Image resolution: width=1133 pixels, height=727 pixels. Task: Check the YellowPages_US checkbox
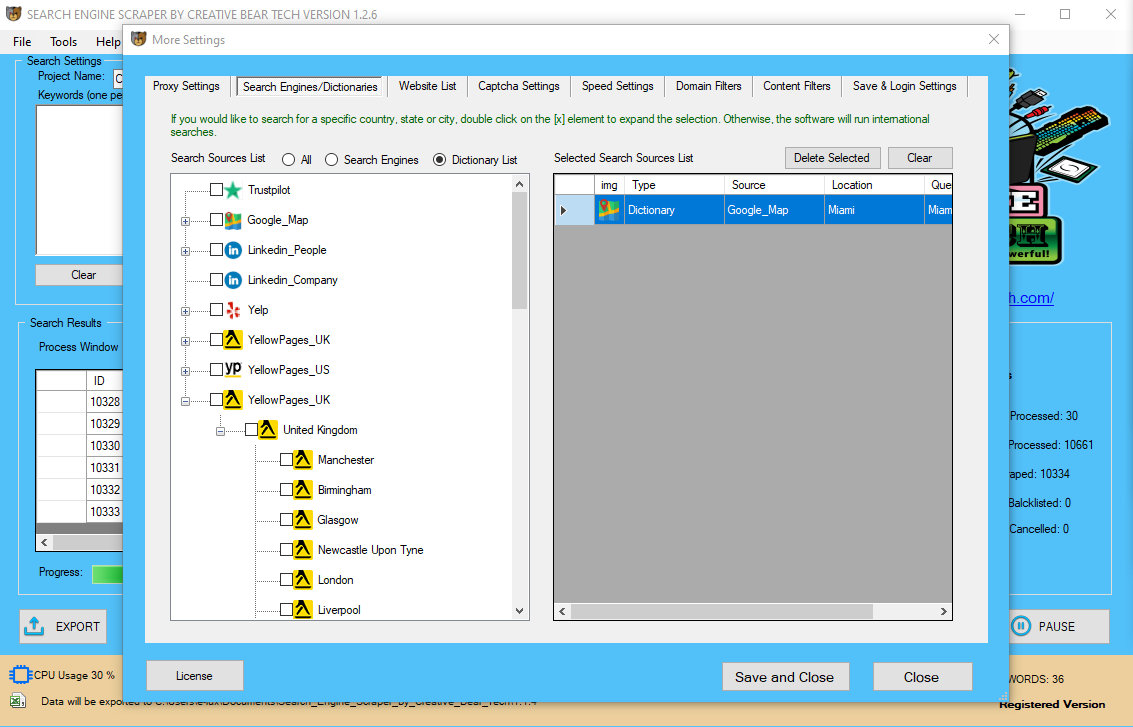tap(216, 369)
